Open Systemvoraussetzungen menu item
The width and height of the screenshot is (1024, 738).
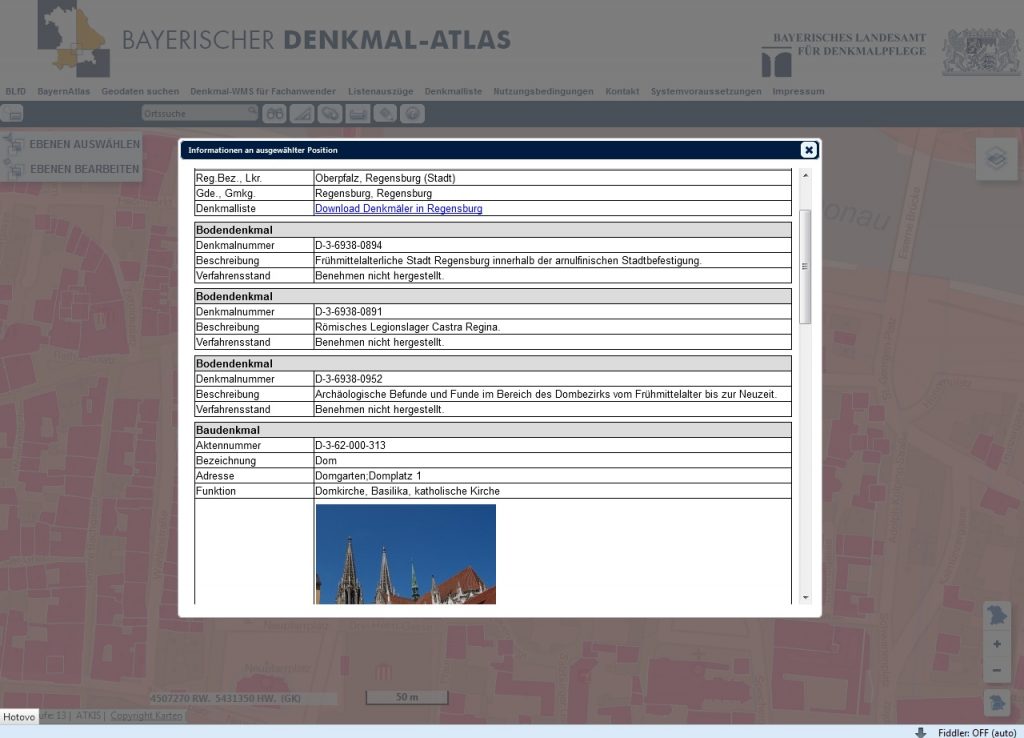pos(706,91)
